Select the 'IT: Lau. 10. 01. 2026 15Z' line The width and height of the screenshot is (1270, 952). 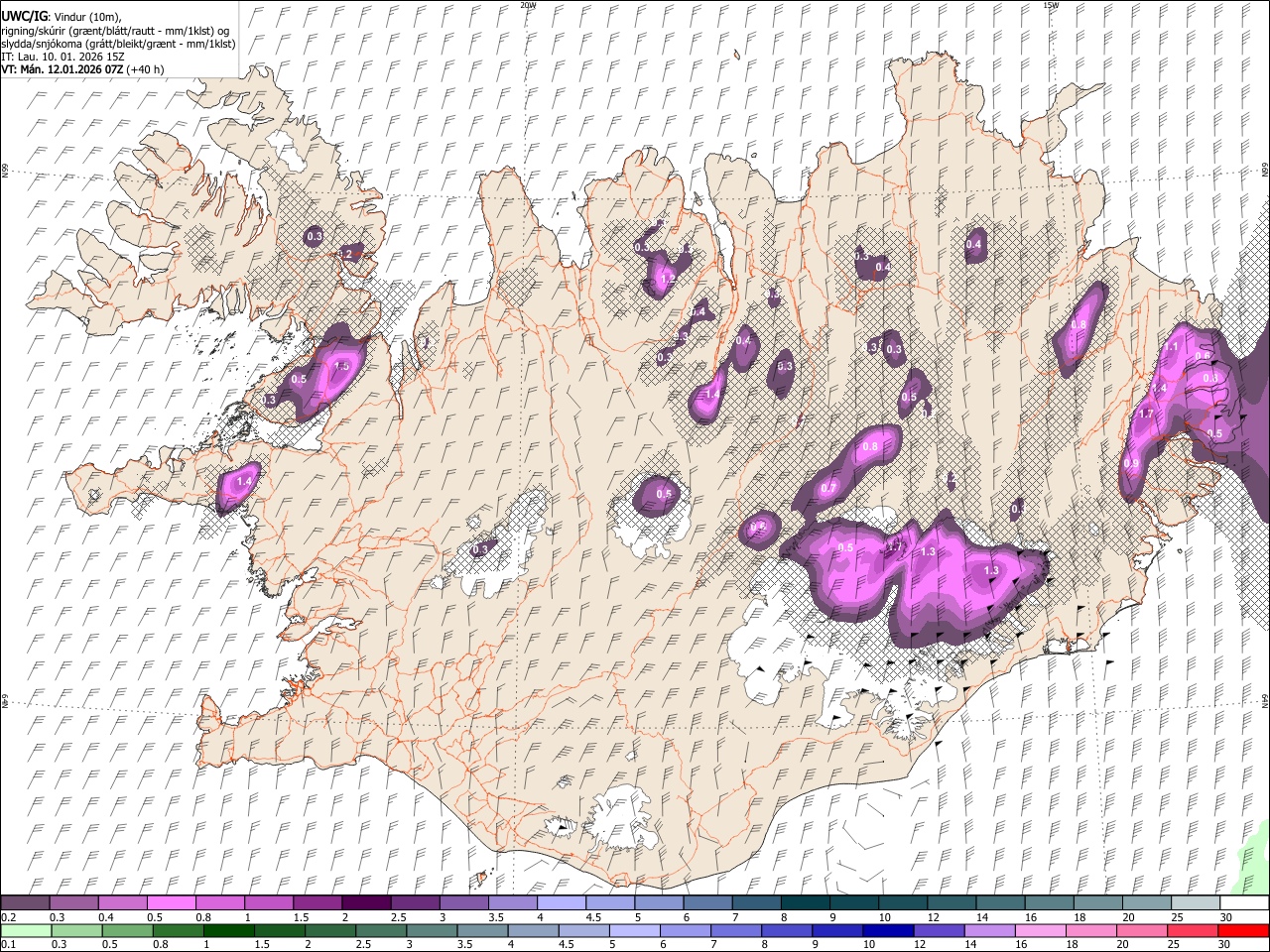point(63,57)
